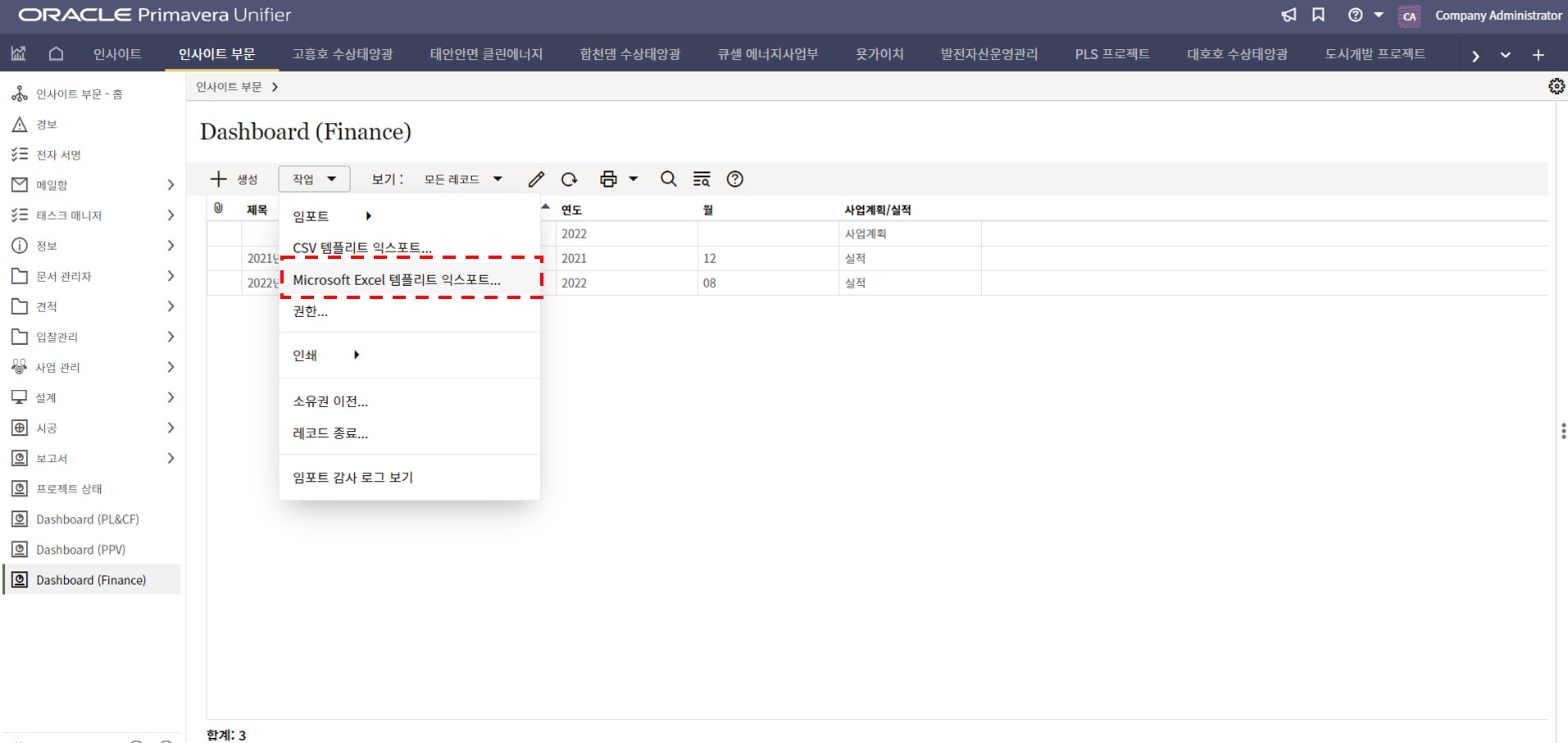Click the magnifier search icon
The image size is (1568, 743).
[x=668, y=179]
